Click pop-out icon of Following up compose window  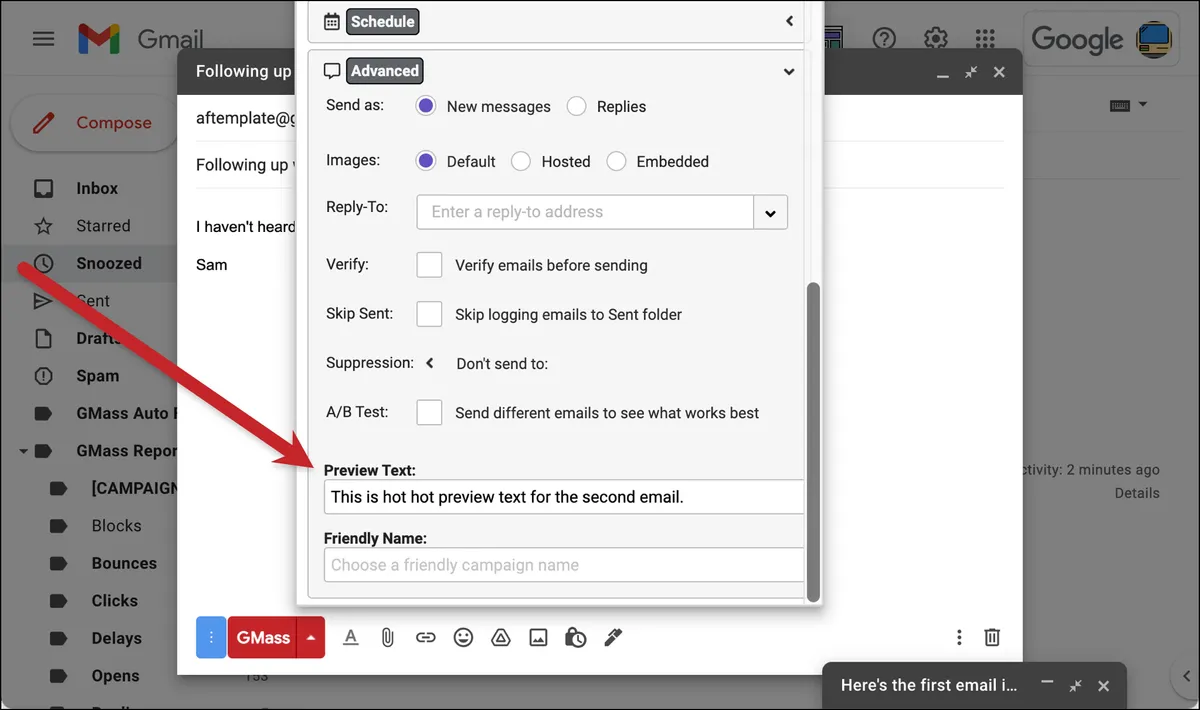click(x=971, y=72)
